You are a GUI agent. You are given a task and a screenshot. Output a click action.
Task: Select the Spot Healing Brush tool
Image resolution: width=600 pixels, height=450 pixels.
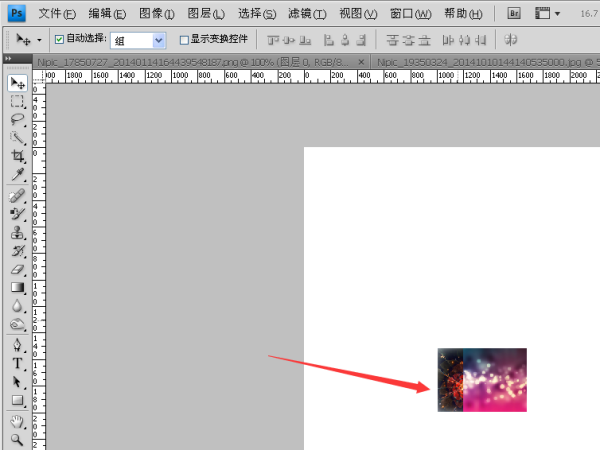(17, 196)
